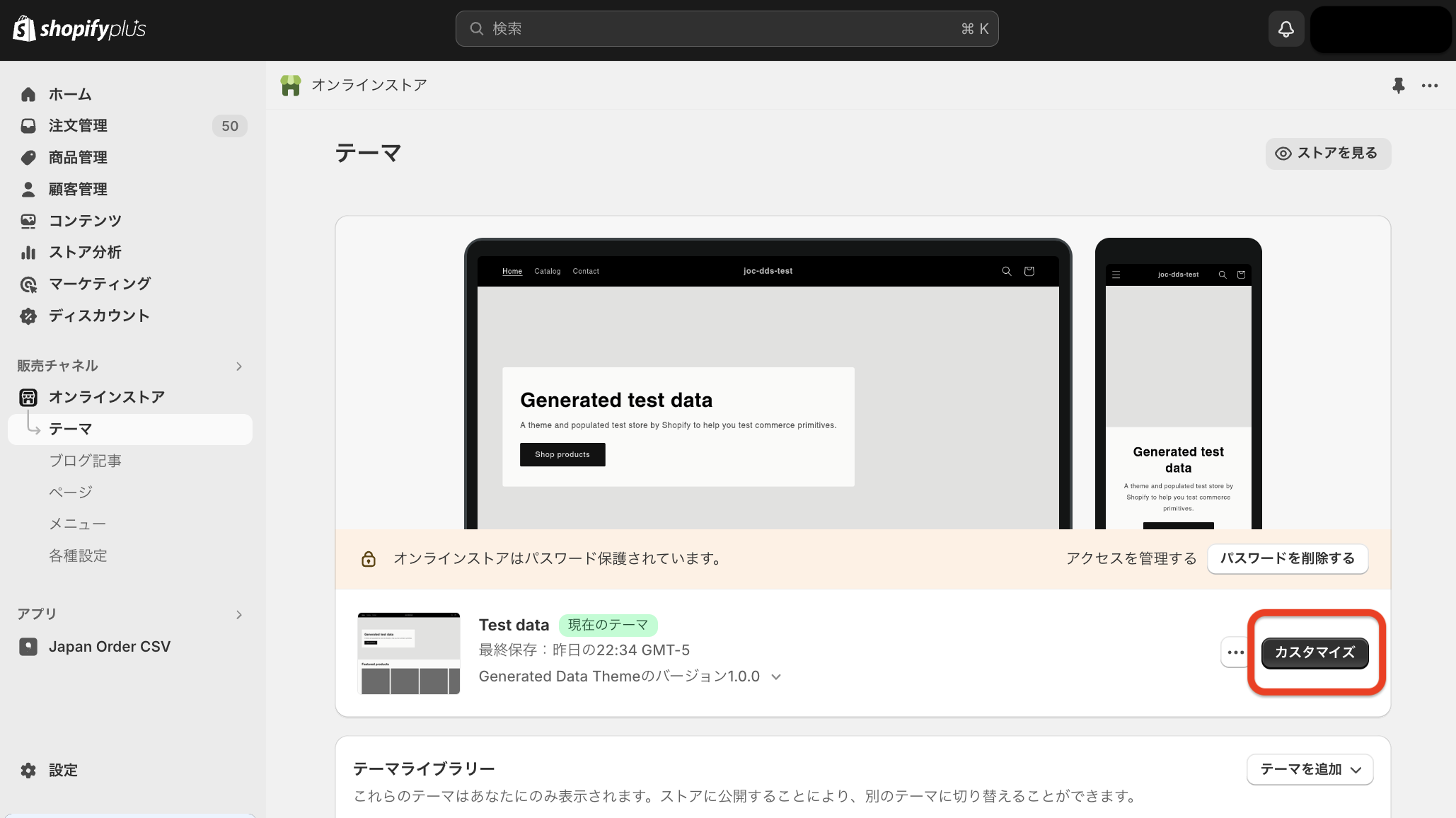
Task: Click the ストア分析 analytics bar chart icon
Action: click(x=28, y=253)
